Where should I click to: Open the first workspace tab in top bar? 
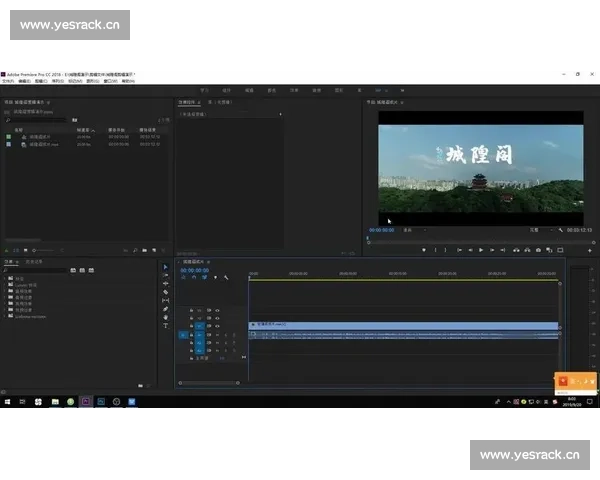(204, 91)
